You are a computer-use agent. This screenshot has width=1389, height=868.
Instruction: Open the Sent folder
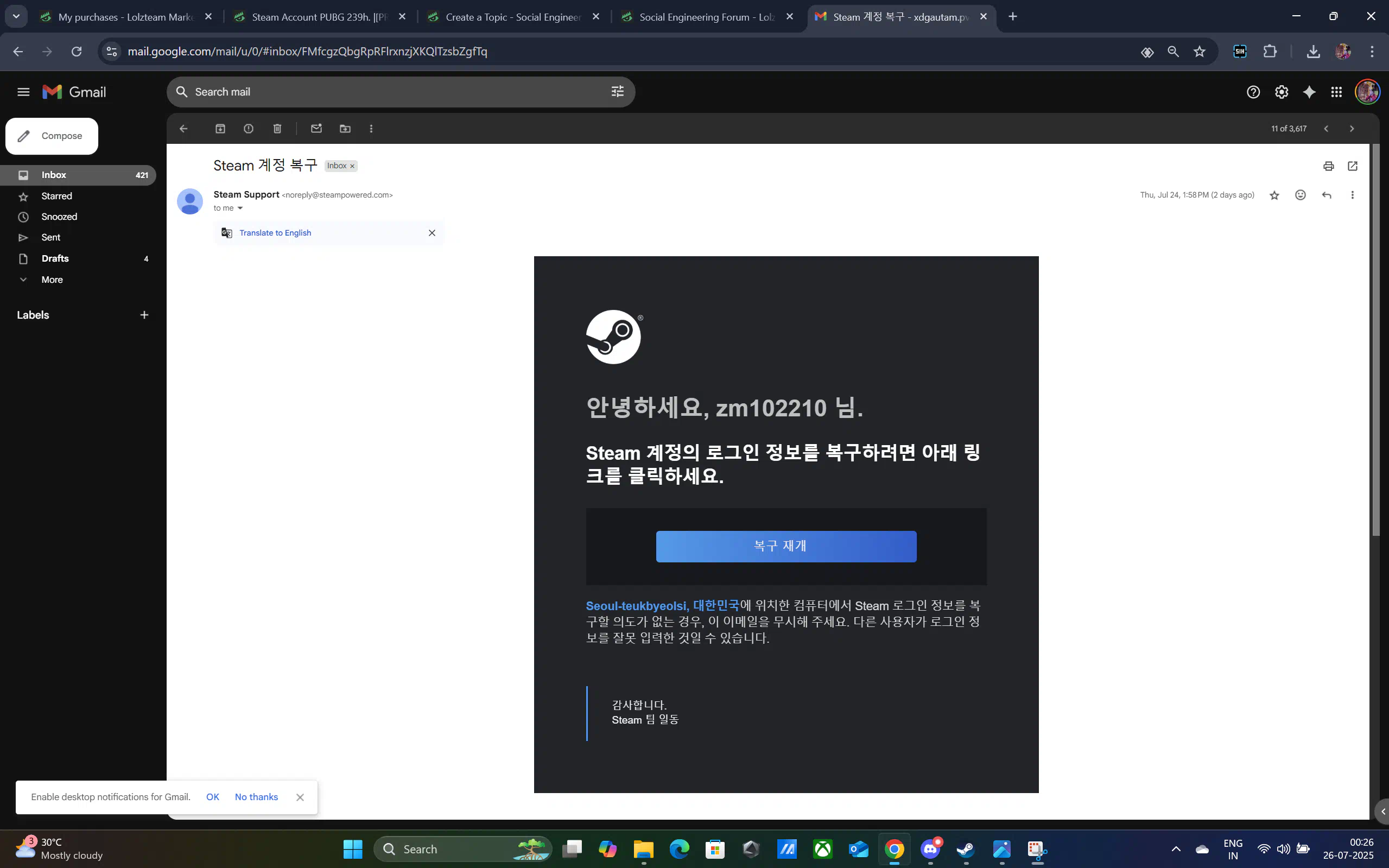78,238
